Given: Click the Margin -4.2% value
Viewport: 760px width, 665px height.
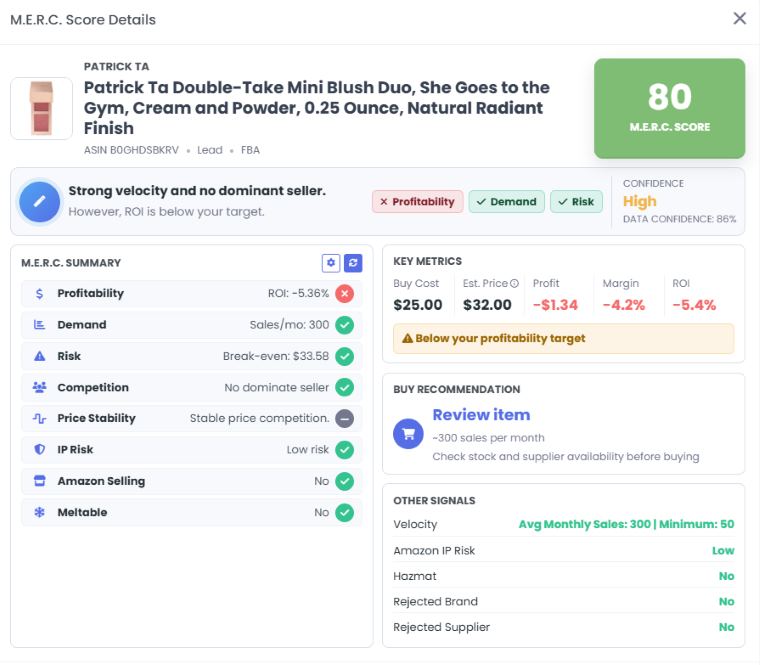Looking at the screenshot, I should 623,305.
